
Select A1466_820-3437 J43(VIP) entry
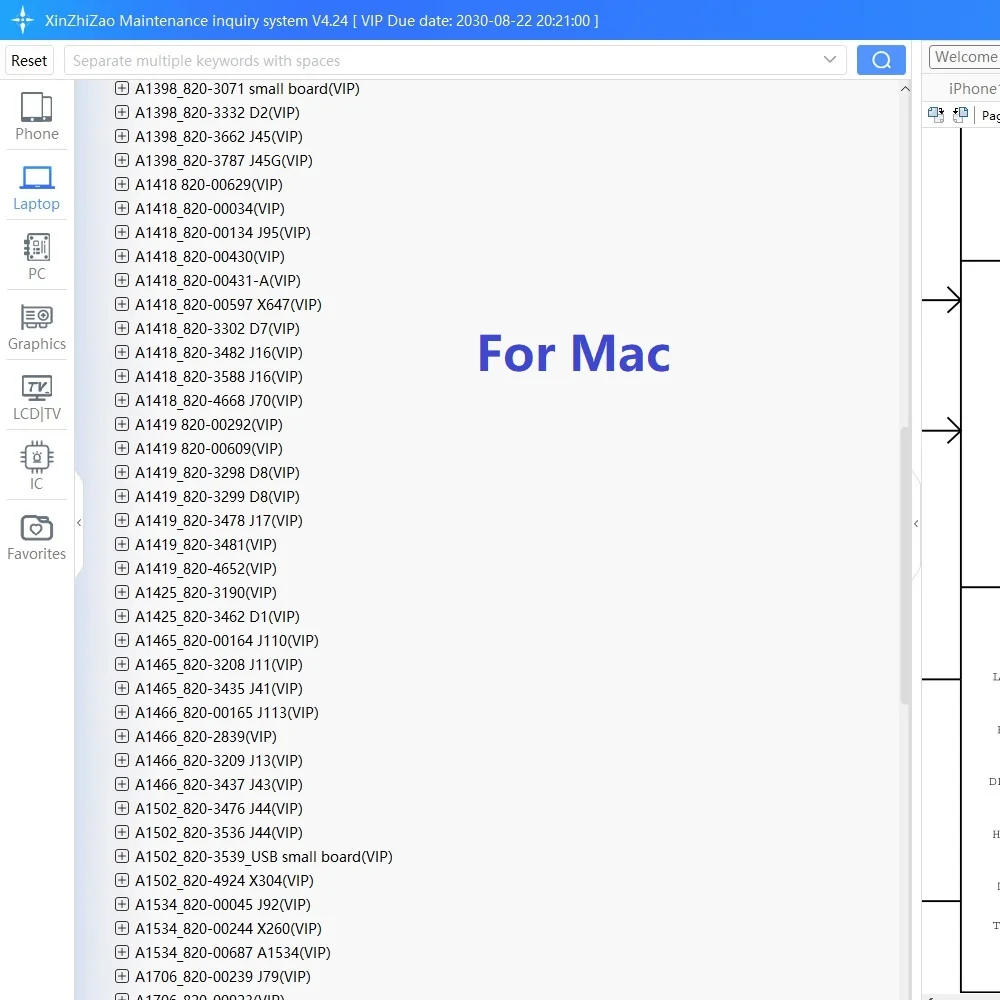219,785
